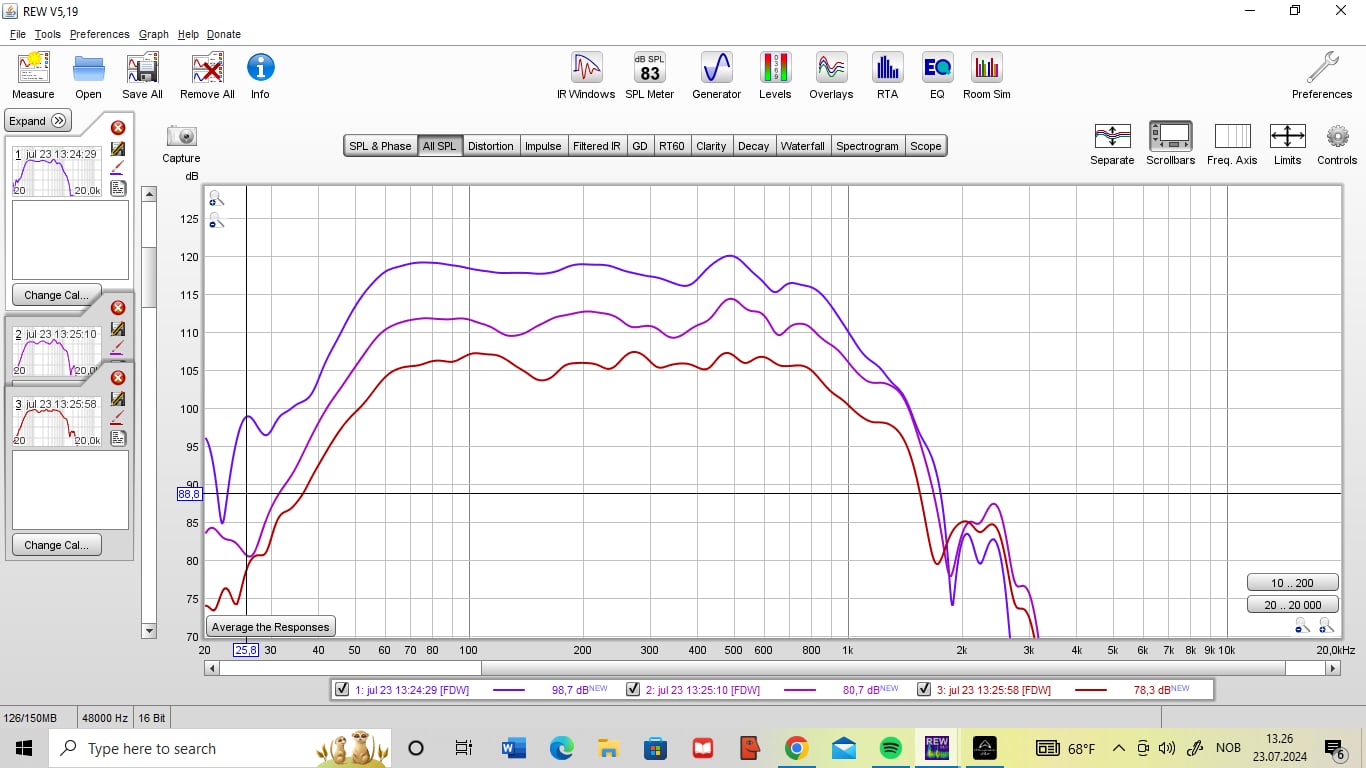
Task: Click the Measure icon
Action: [33, 76]
